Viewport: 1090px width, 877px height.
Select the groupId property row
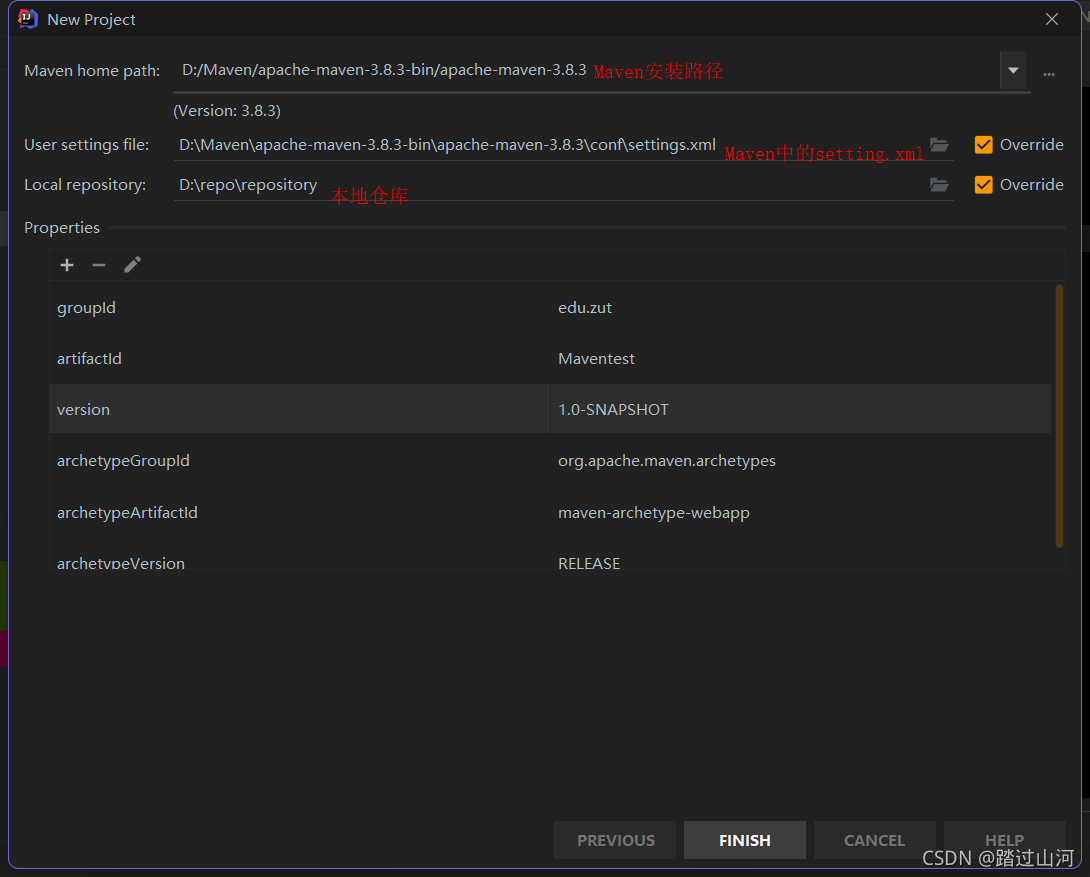click(550, 307)
